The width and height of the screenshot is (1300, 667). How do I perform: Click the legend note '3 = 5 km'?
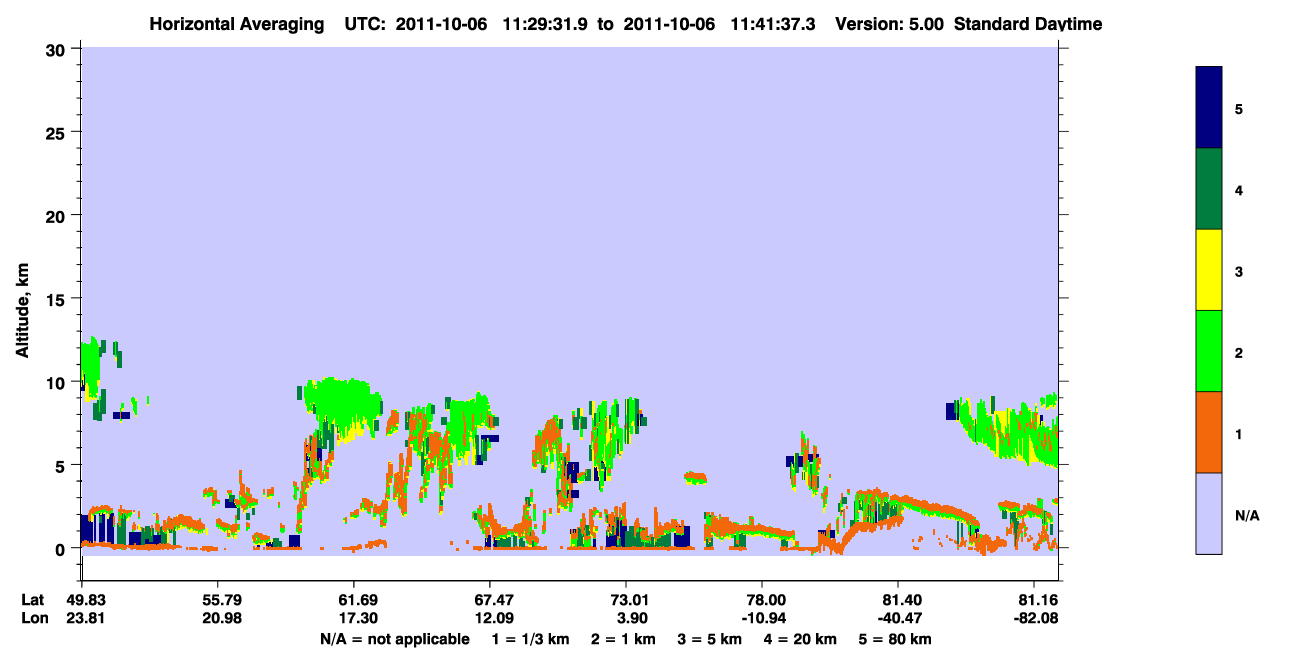(x=710, y=639)
